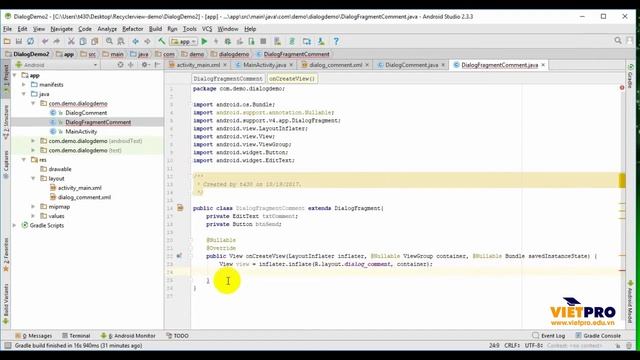Collapse the res folder
640x360 pixels.
[24, 160]
